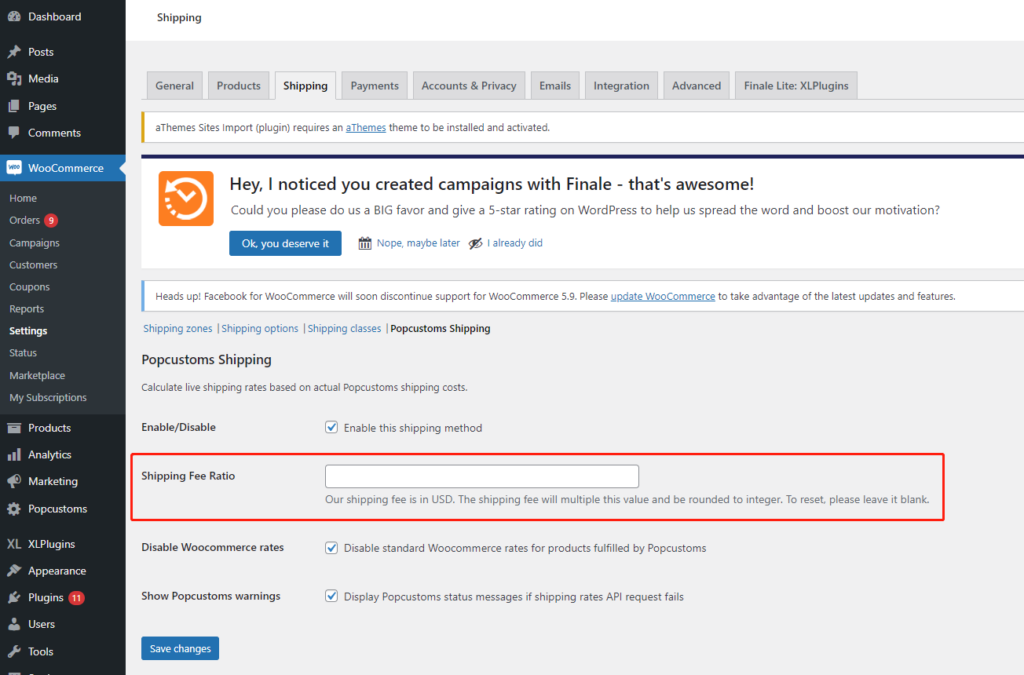Click the Dashboard gauge icon
The height and width of the screenshot is (675, 1024).
14,17
